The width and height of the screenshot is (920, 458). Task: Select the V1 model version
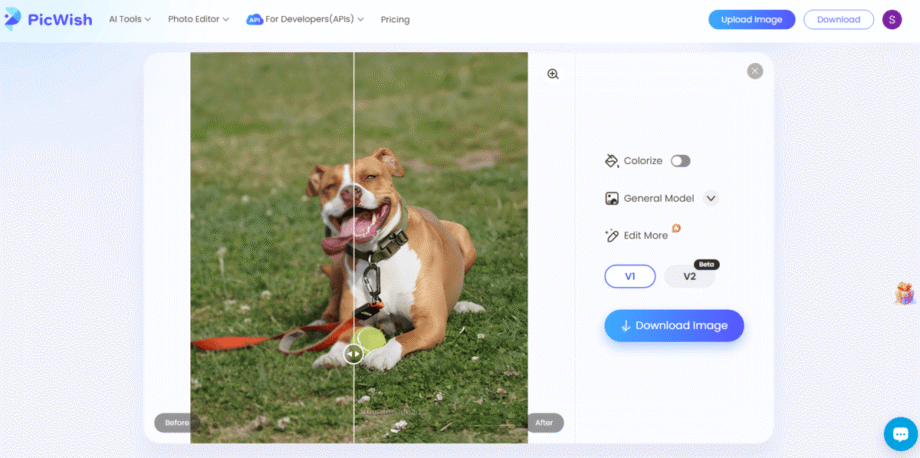[x=630, y=276]
